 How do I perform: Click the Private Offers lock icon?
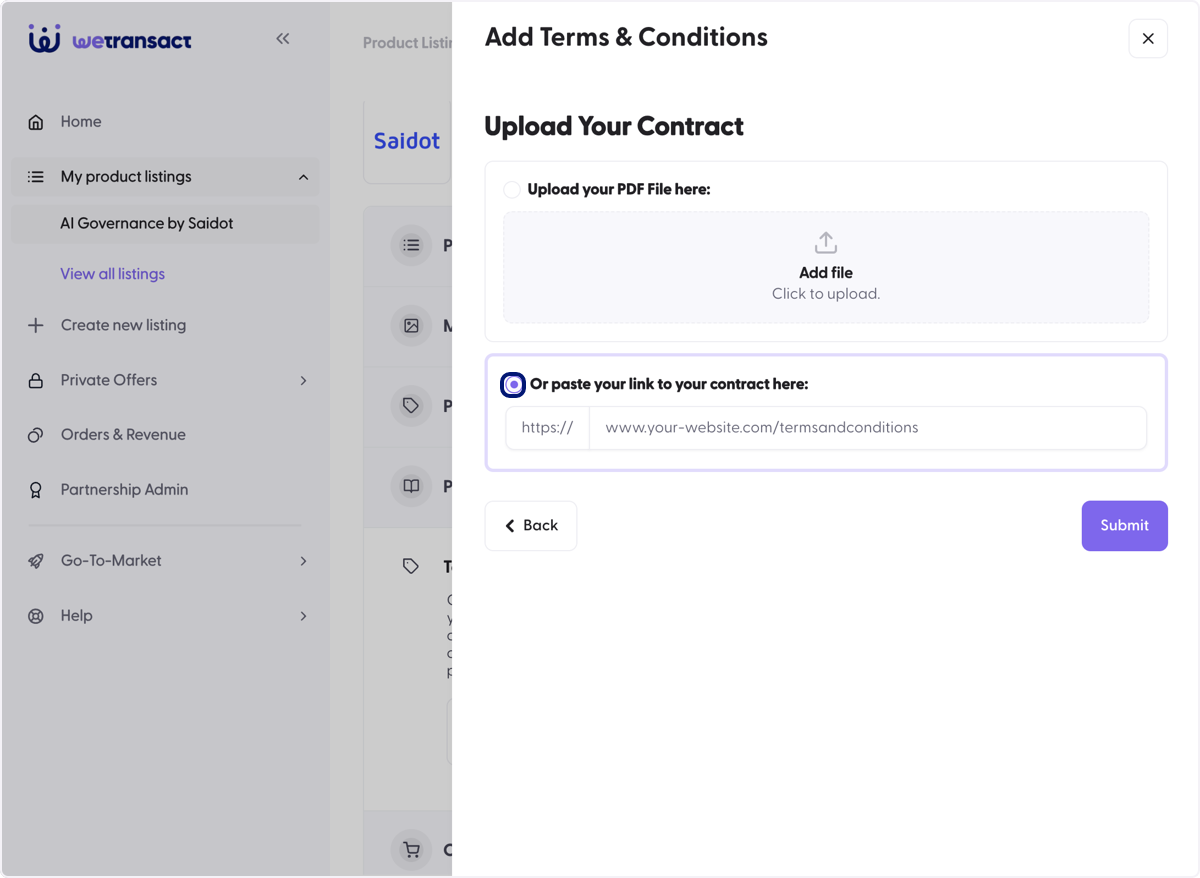tap(36, 380)
